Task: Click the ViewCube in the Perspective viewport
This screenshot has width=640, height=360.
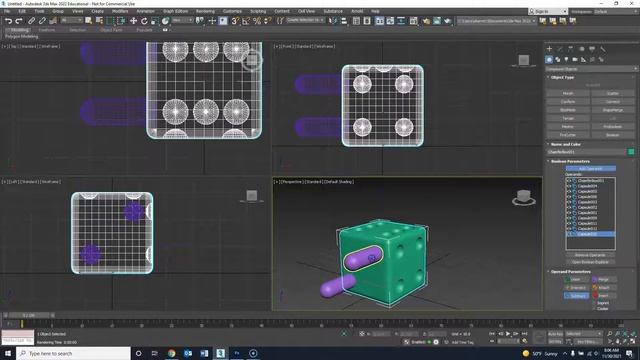Action: (524, 197)
